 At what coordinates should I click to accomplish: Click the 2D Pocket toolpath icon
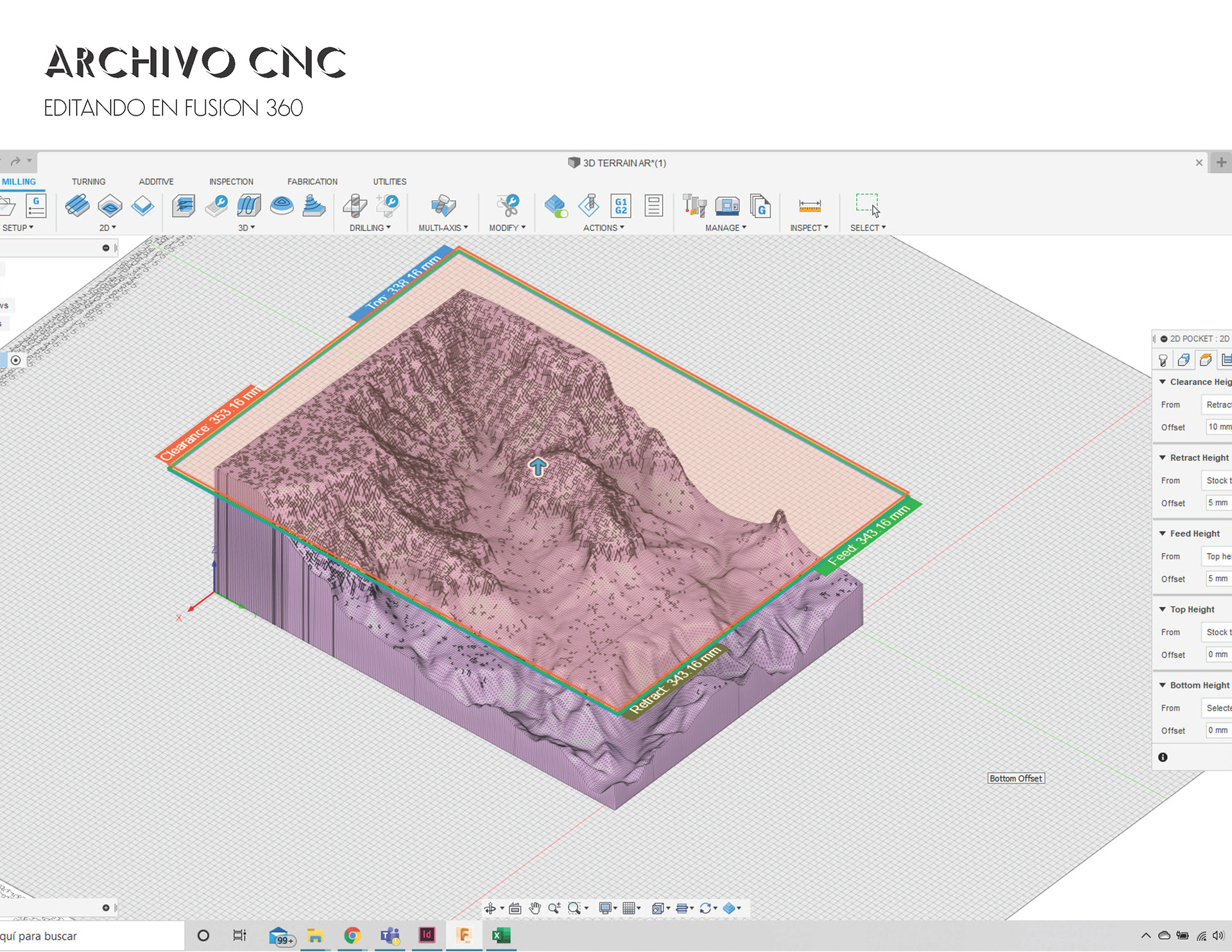[x=110, y=206]
